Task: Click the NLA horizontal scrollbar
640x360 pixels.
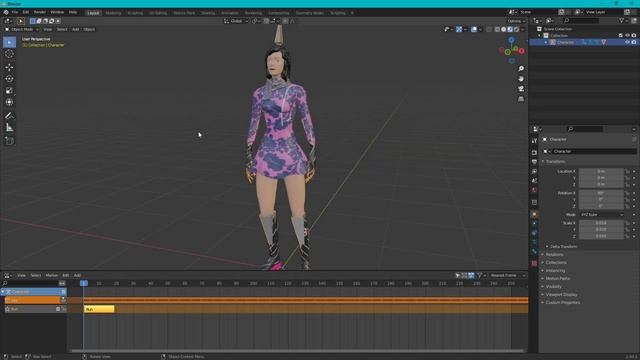Action: pos(297,351)
